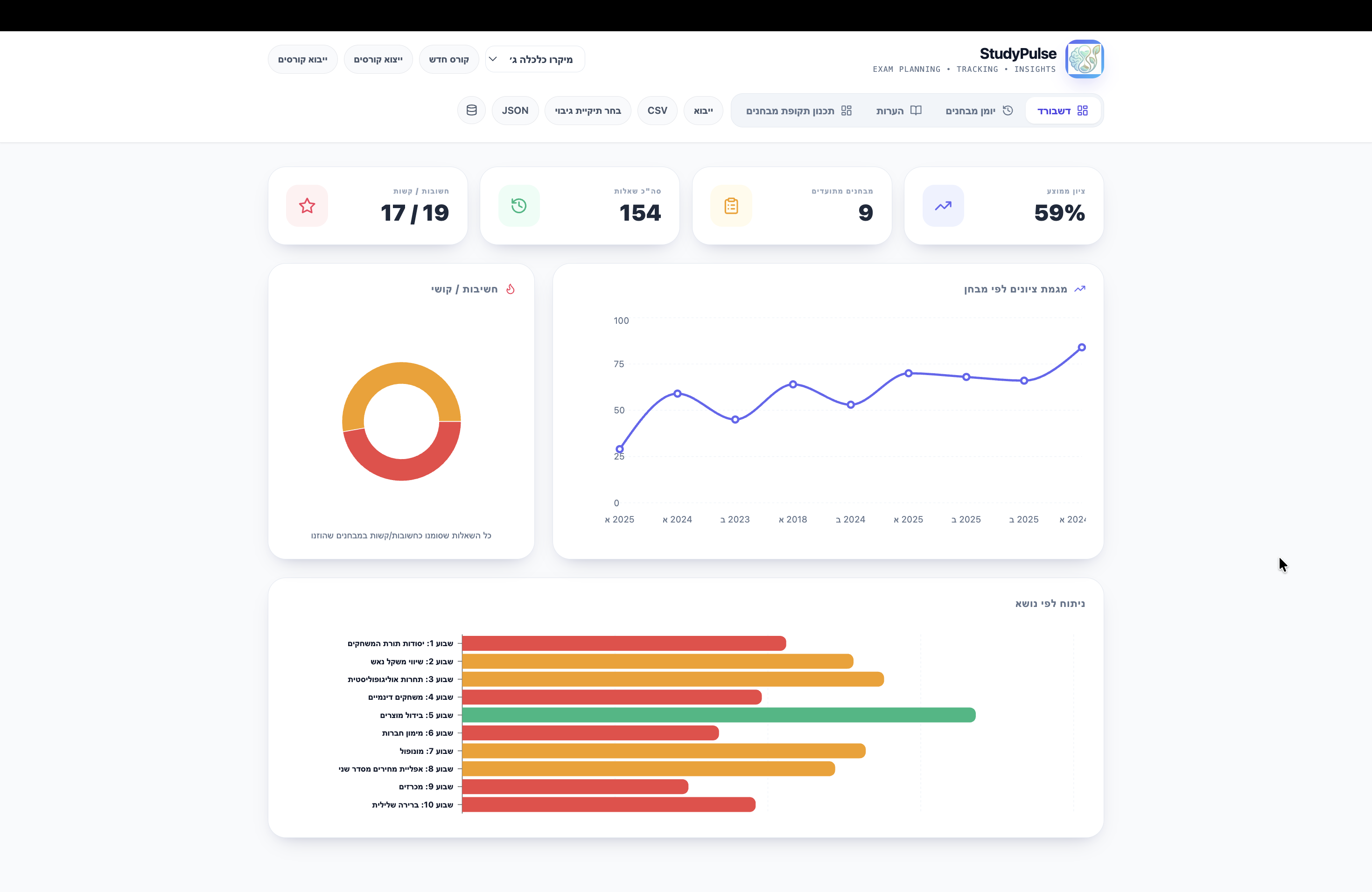Viewport: 1372px width, 892px height.
Task: Choose a backup folder via בחר תיקיית גיבוי
Action: tap(588, 110)
